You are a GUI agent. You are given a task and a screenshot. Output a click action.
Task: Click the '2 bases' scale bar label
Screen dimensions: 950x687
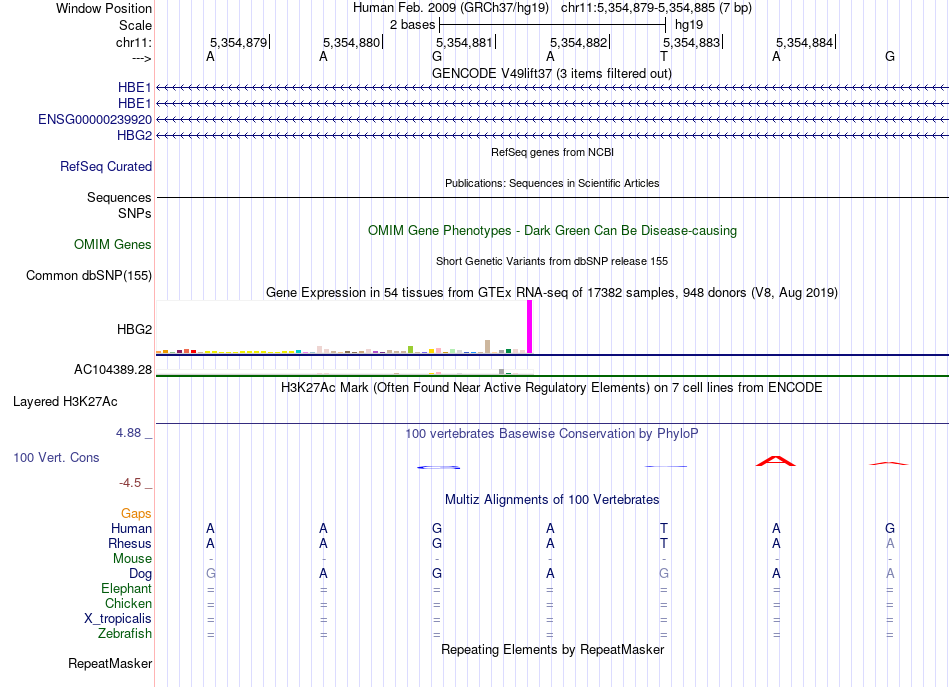pos(412,25)
